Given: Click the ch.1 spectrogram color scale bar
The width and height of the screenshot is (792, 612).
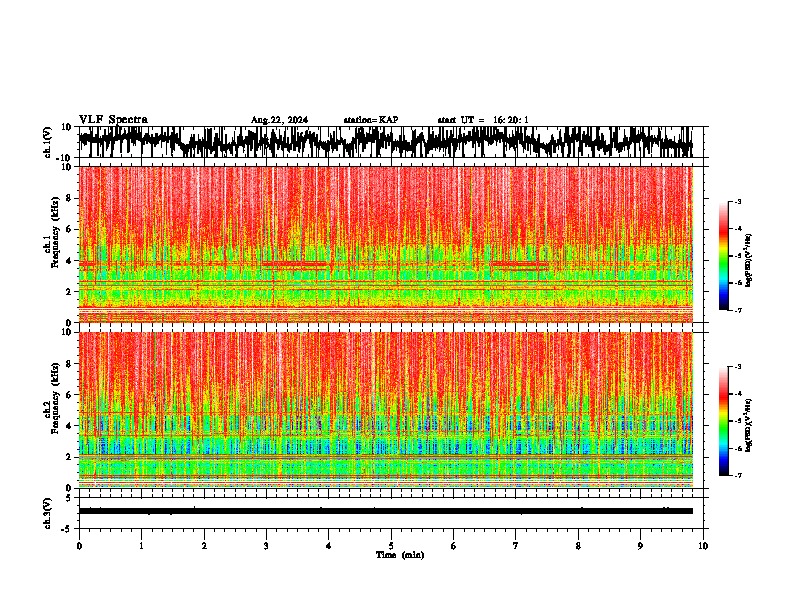Looking at the screenshot, I should [x=723, y=256].
